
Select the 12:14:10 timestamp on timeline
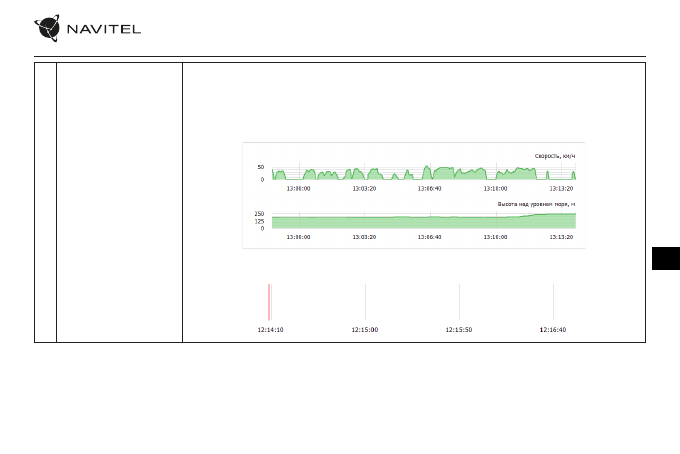tap(268, 329)
